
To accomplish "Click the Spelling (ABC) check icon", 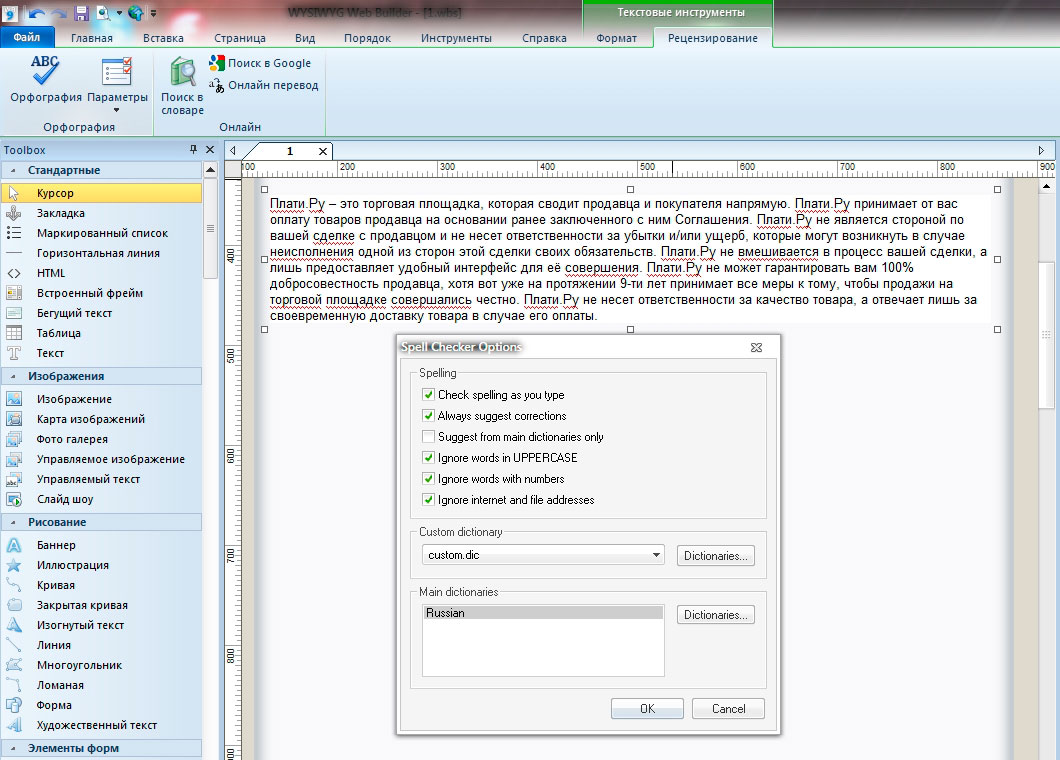I will point(45,70).
